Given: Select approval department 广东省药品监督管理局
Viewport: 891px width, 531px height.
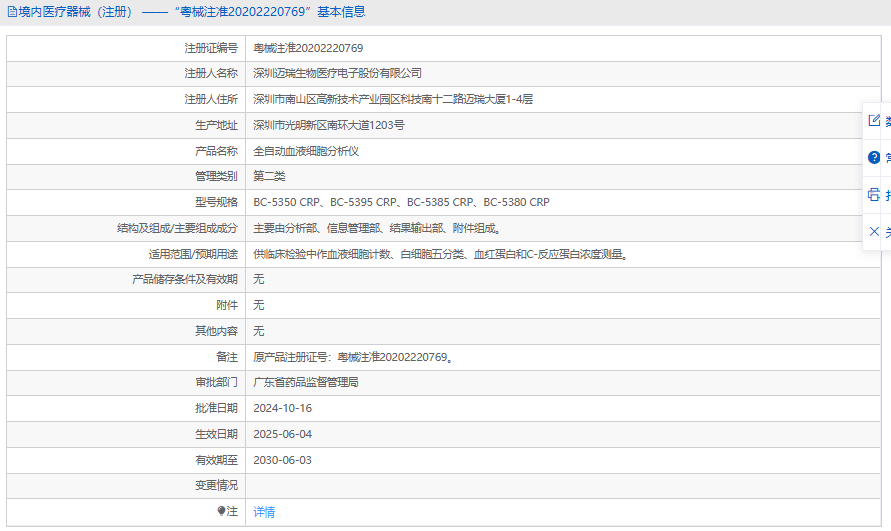Looking at the screenshot, I should [x=306, y=382].
